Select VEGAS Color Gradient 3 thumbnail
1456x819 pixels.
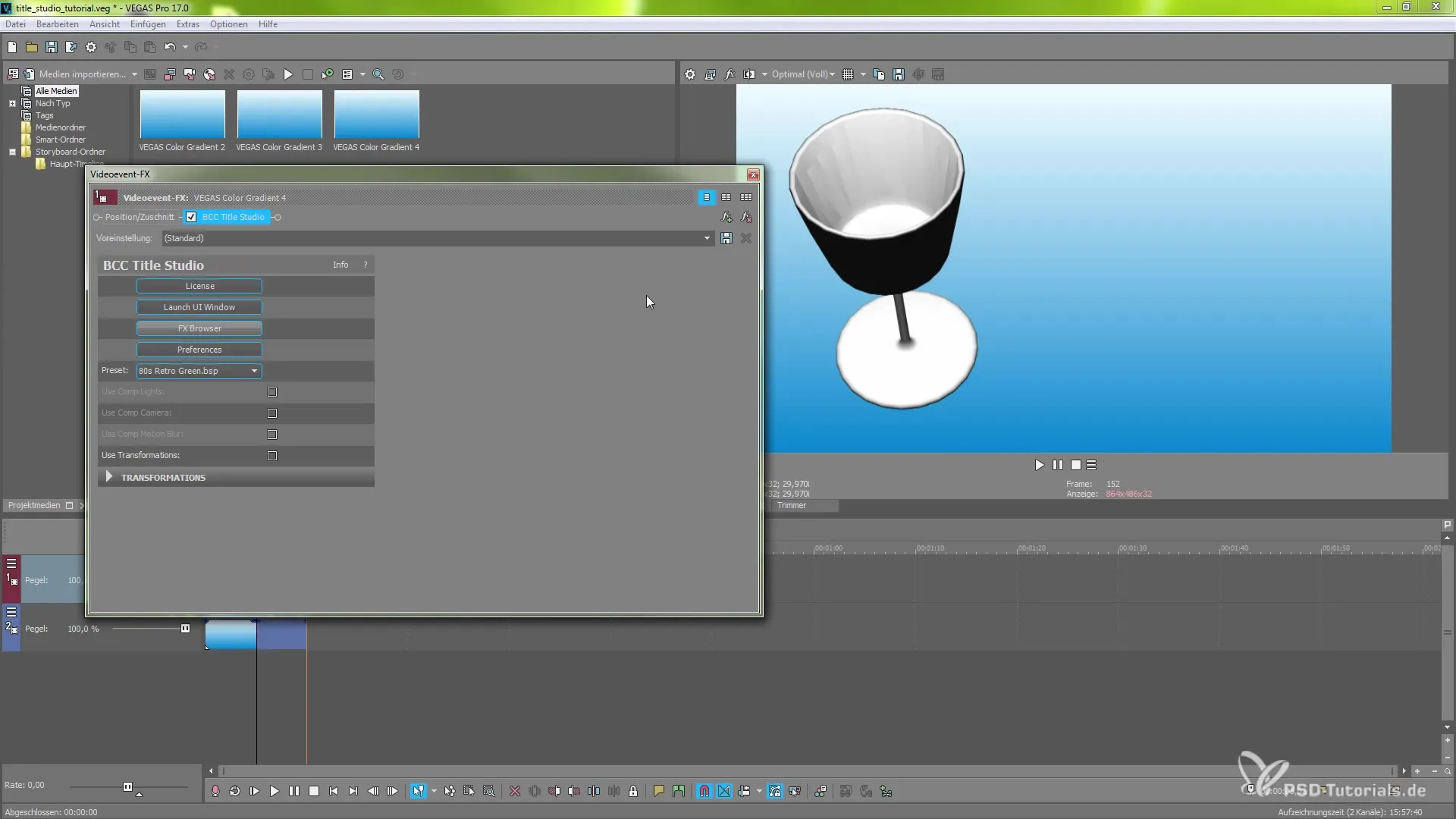click(279, 115)
